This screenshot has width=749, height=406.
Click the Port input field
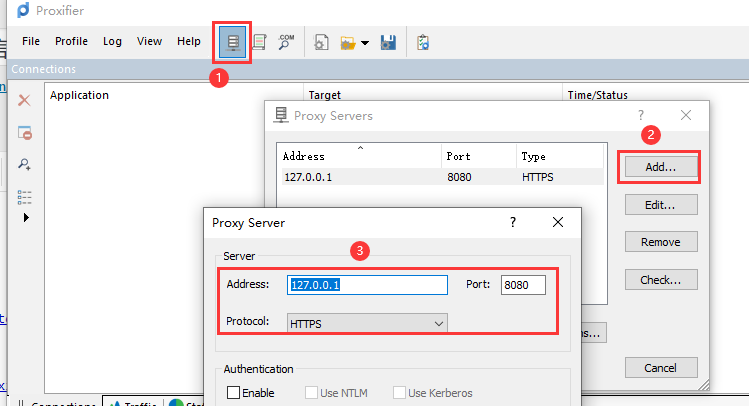pos(523,285)
